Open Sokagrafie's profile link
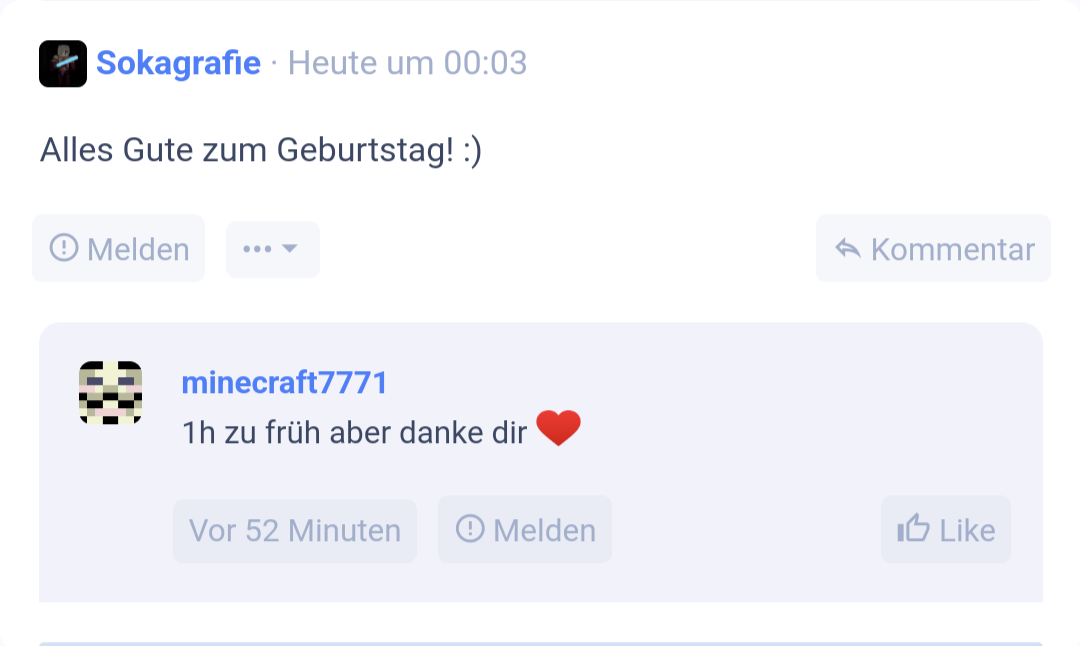 point(178,62)
